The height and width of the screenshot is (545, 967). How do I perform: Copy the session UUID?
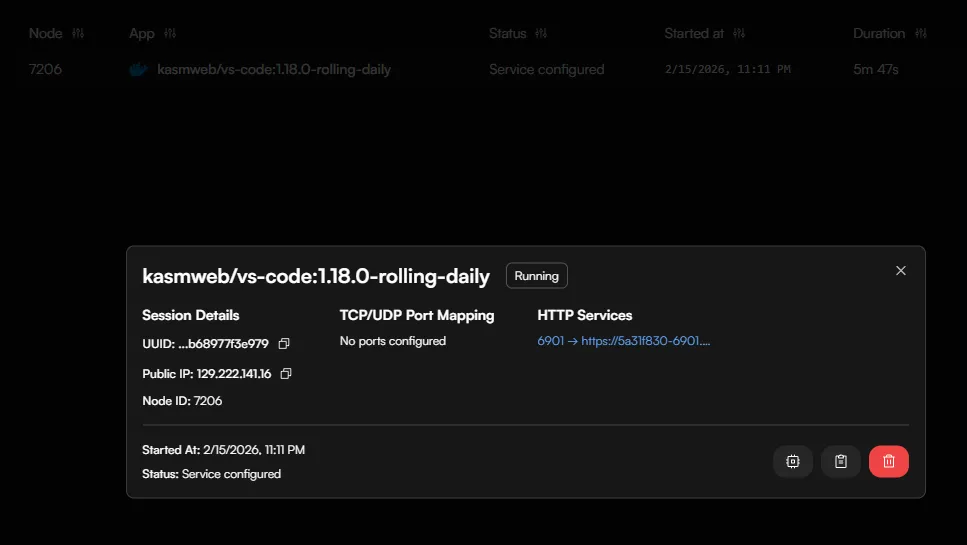284,344
